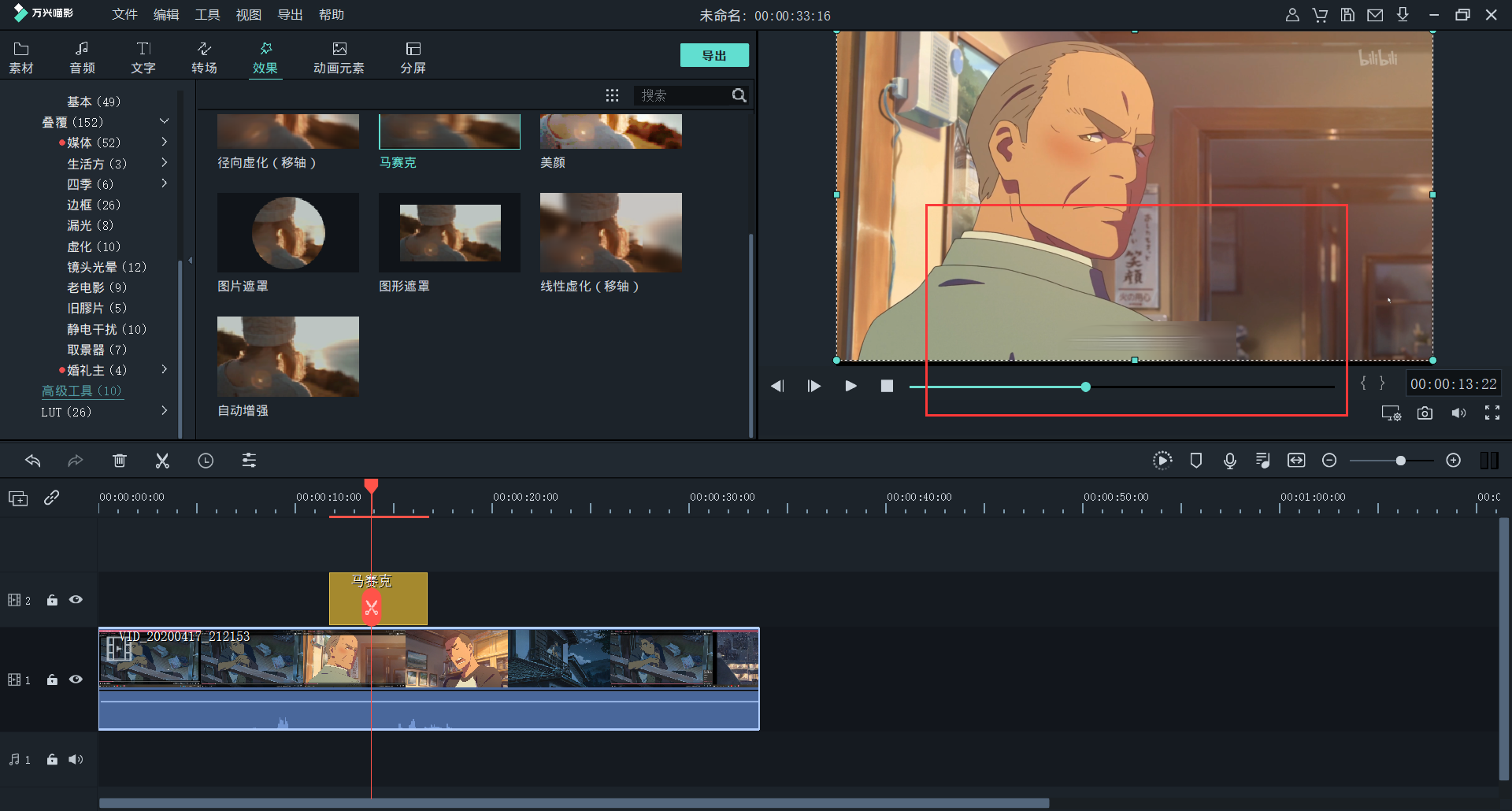Click the trash delete icon
Screen dimensions: 1512x811
click(119, 461)
